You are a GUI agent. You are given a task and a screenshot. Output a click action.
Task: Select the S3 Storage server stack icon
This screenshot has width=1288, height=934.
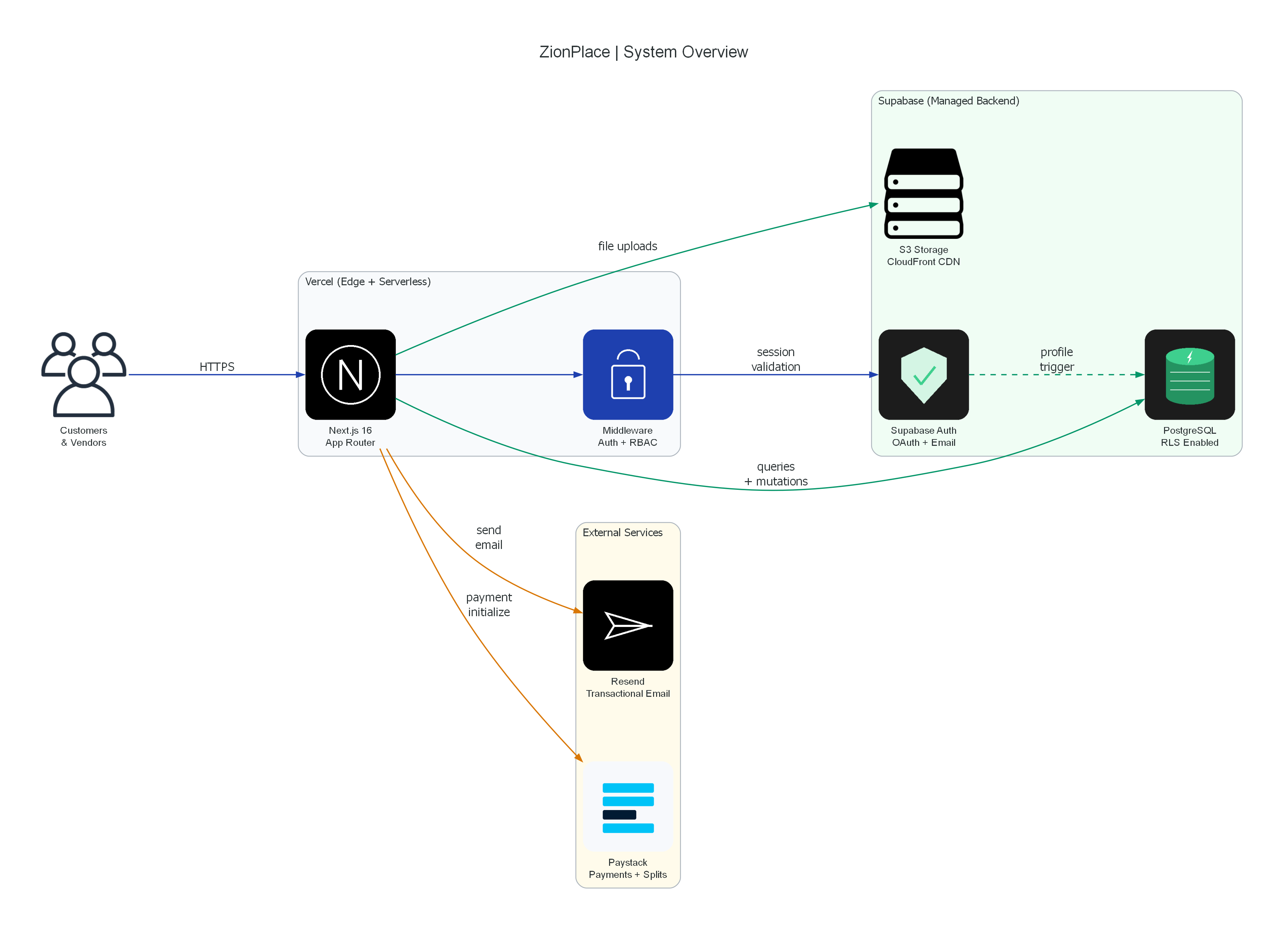click(x=924, y=194)
